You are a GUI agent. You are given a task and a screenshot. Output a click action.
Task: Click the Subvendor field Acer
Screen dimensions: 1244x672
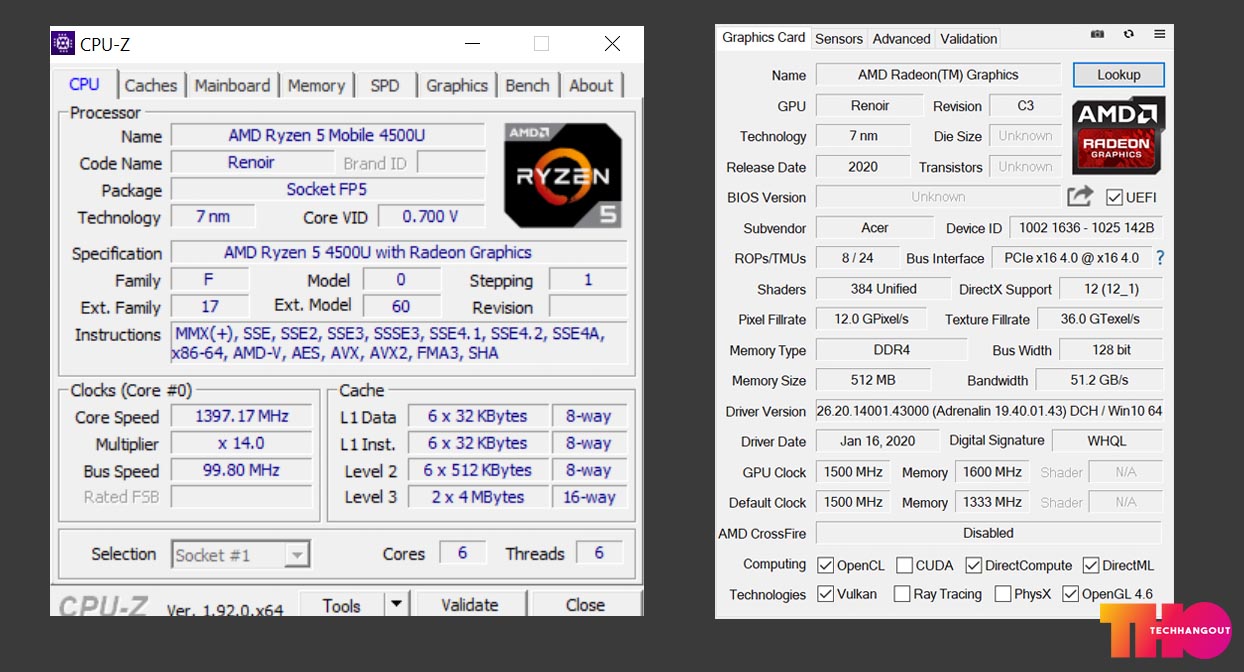click(874, 228)
